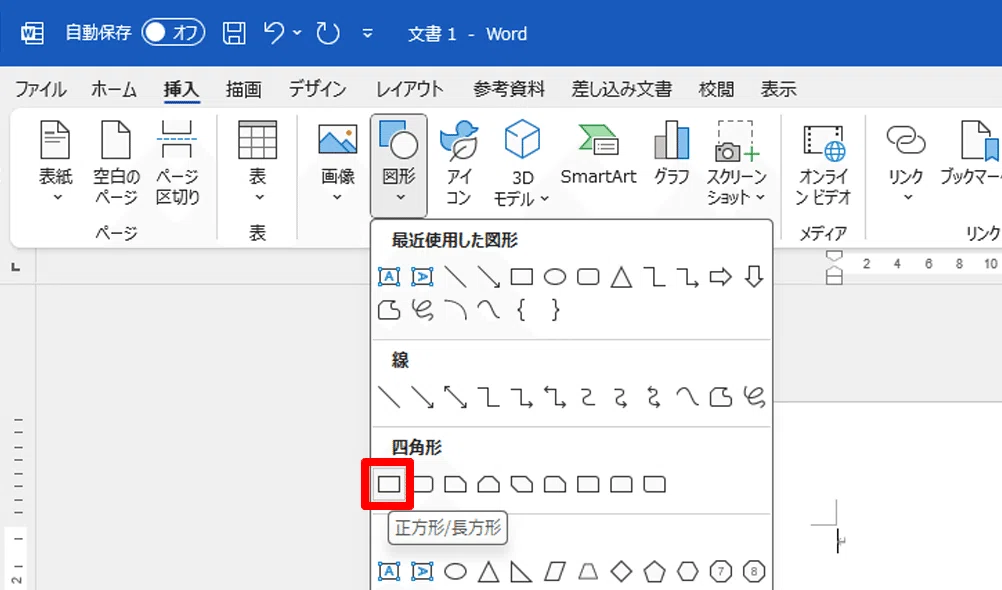Select text box in 最近使用した図形
The height and width of the screenshot is (590, 1002).
389,277
